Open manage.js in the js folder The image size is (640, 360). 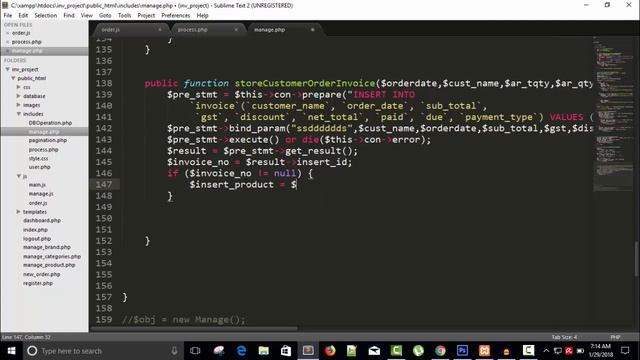click(x=41, y=193)
